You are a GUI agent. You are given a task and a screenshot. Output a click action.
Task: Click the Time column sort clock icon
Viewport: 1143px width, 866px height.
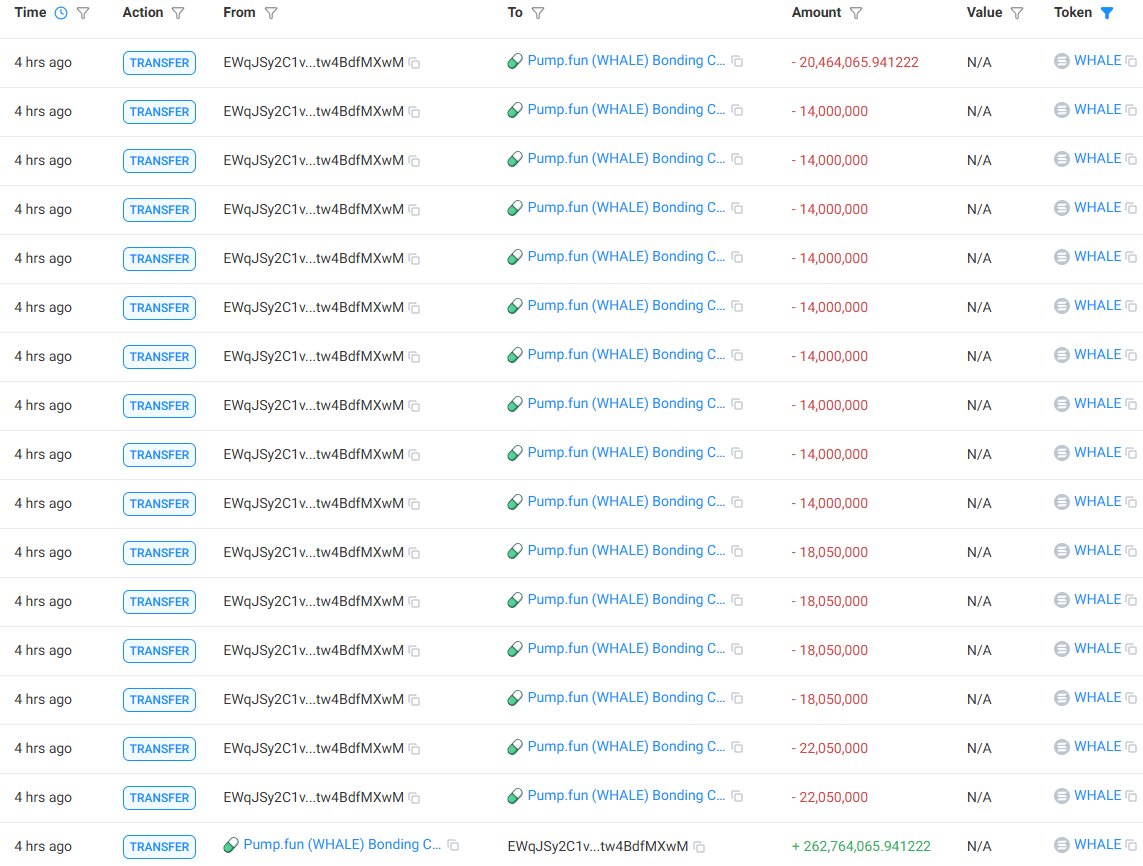tap(58, 13)
